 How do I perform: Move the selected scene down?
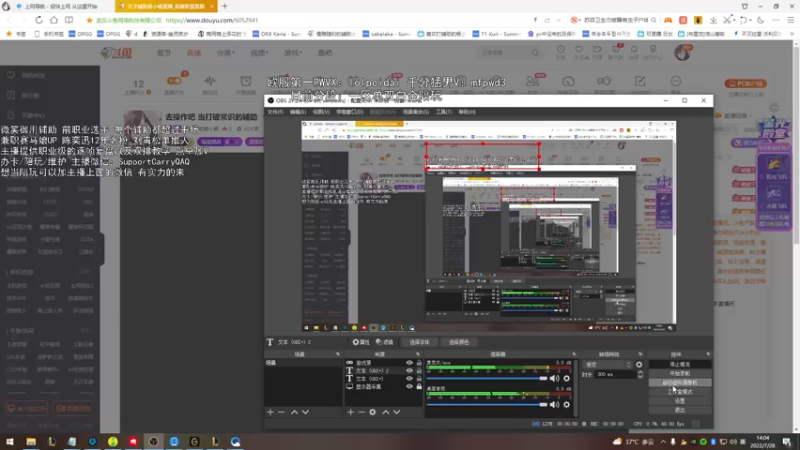point(305,412)
